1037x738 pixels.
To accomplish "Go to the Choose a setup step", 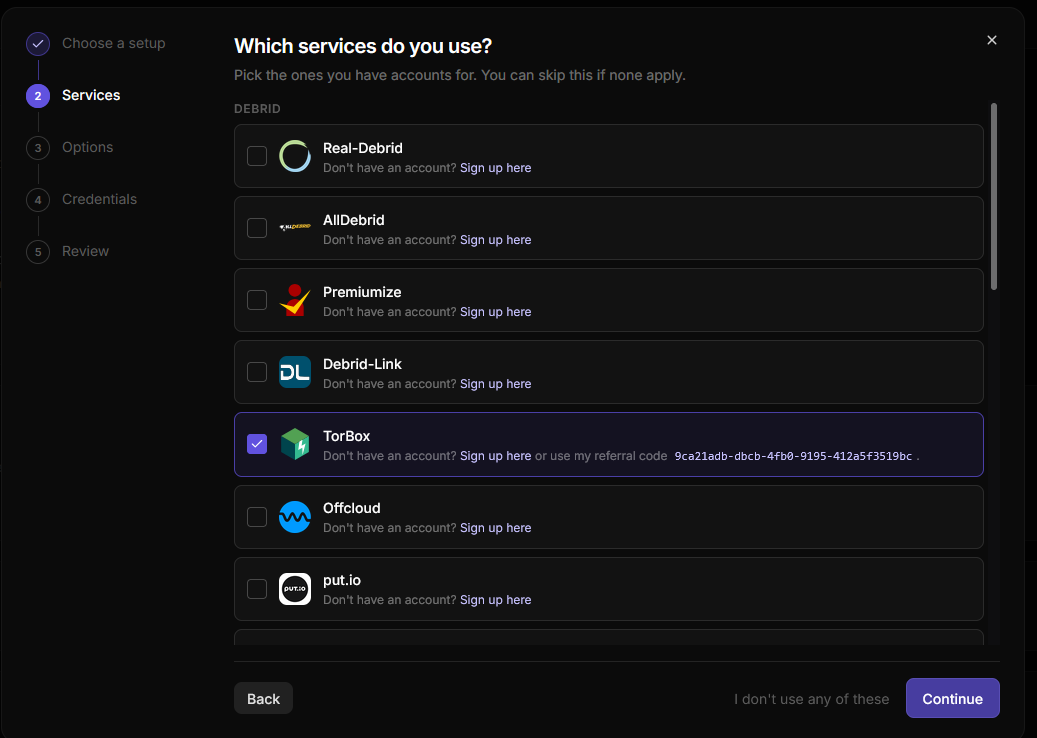I will point(114,44).
